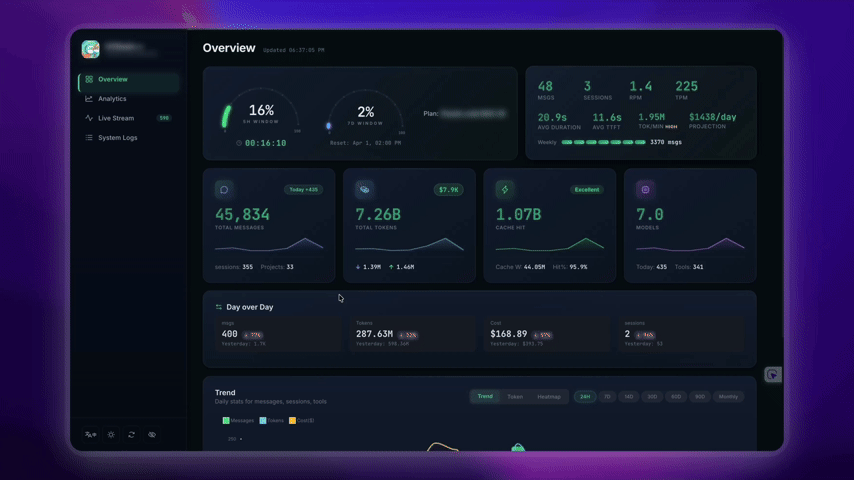Image resolution: width=854 pixels, height=480 pixels.
Task: Click the clock icon next to 00:16:10
Action: click(239, 143)
